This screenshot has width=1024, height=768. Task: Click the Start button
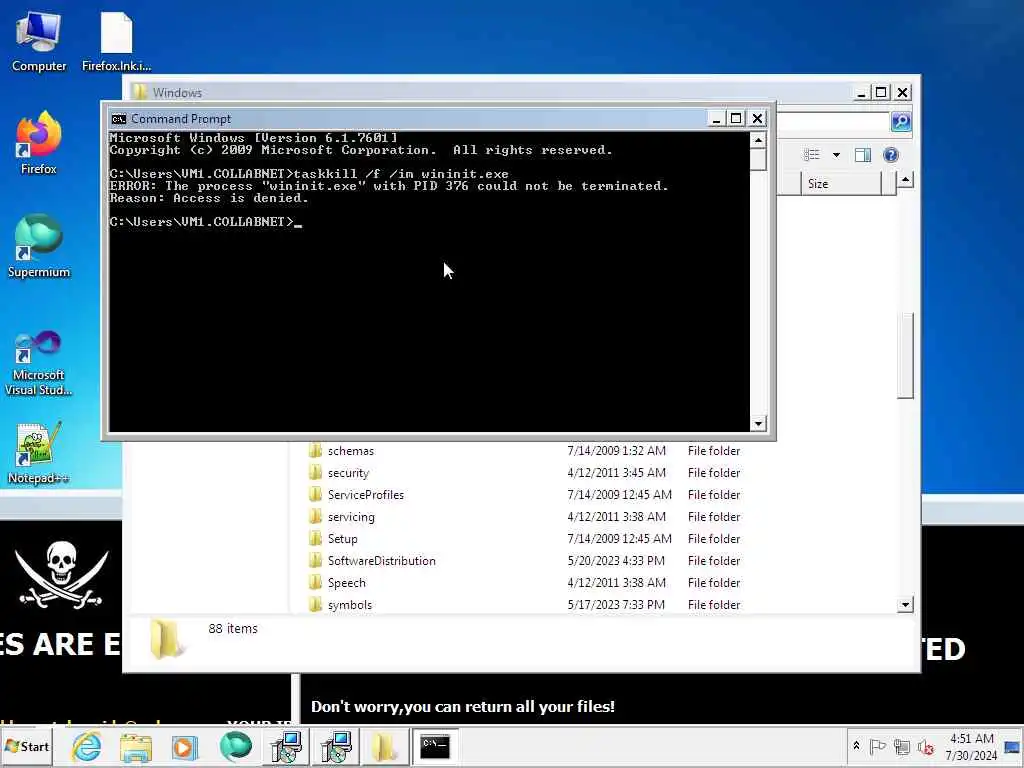coord(27,746)
